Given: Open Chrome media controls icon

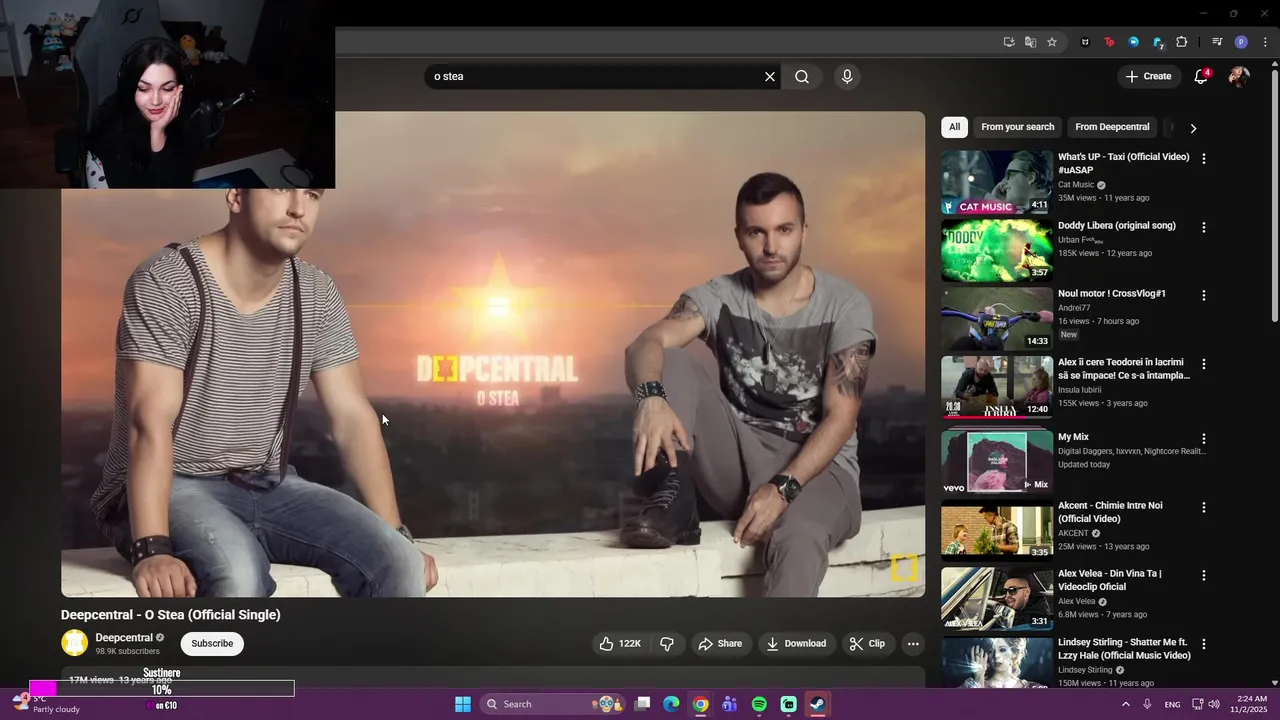Looking at the screenshot, I should click(x=1217, y=42).
